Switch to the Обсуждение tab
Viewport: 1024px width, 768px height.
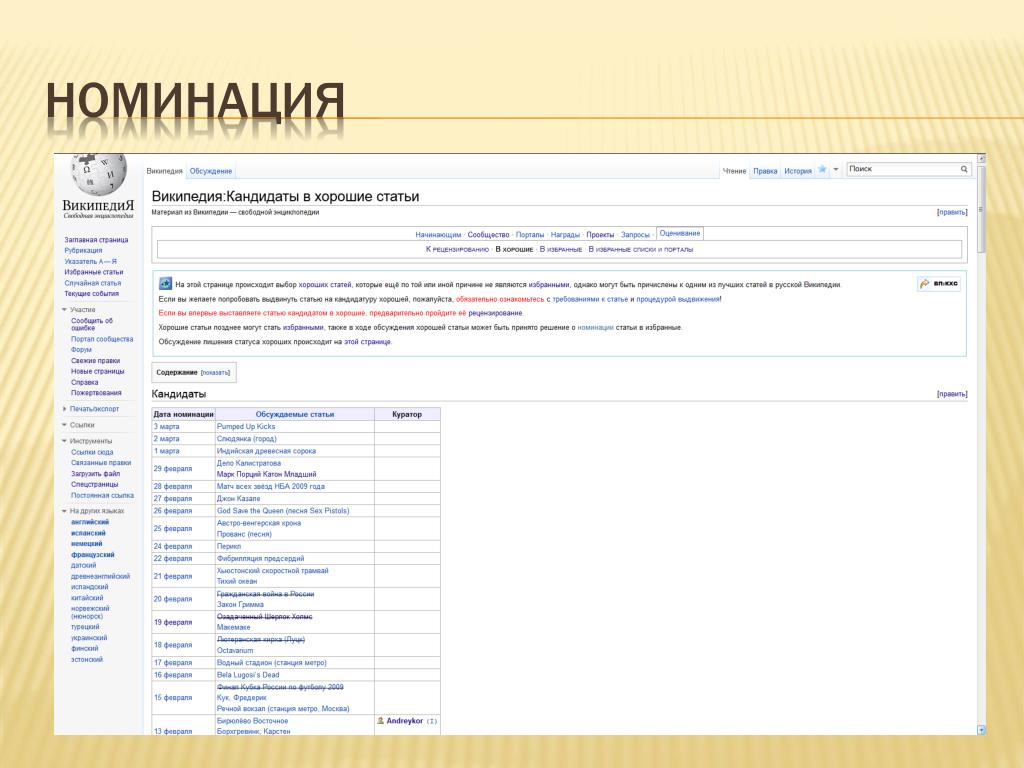(211, 171)
